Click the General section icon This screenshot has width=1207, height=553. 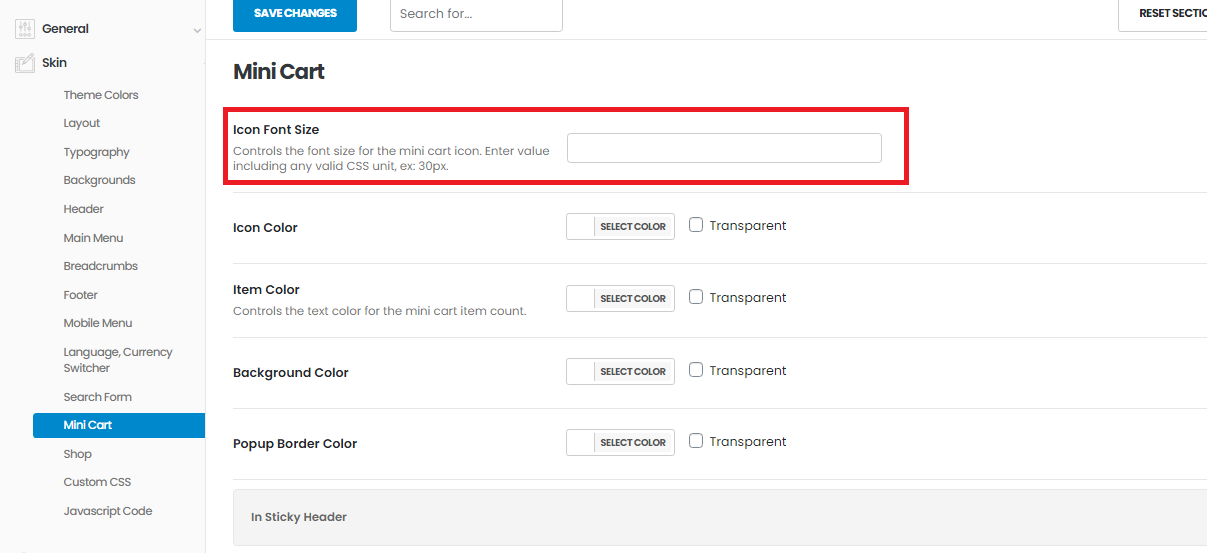pos(25,29)
